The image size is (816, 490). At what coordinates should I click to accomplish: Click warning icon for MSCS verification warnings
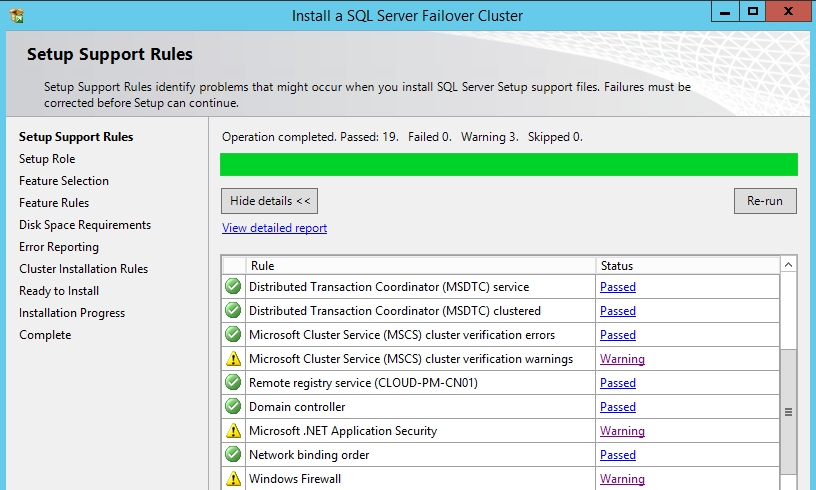(233, 358)
